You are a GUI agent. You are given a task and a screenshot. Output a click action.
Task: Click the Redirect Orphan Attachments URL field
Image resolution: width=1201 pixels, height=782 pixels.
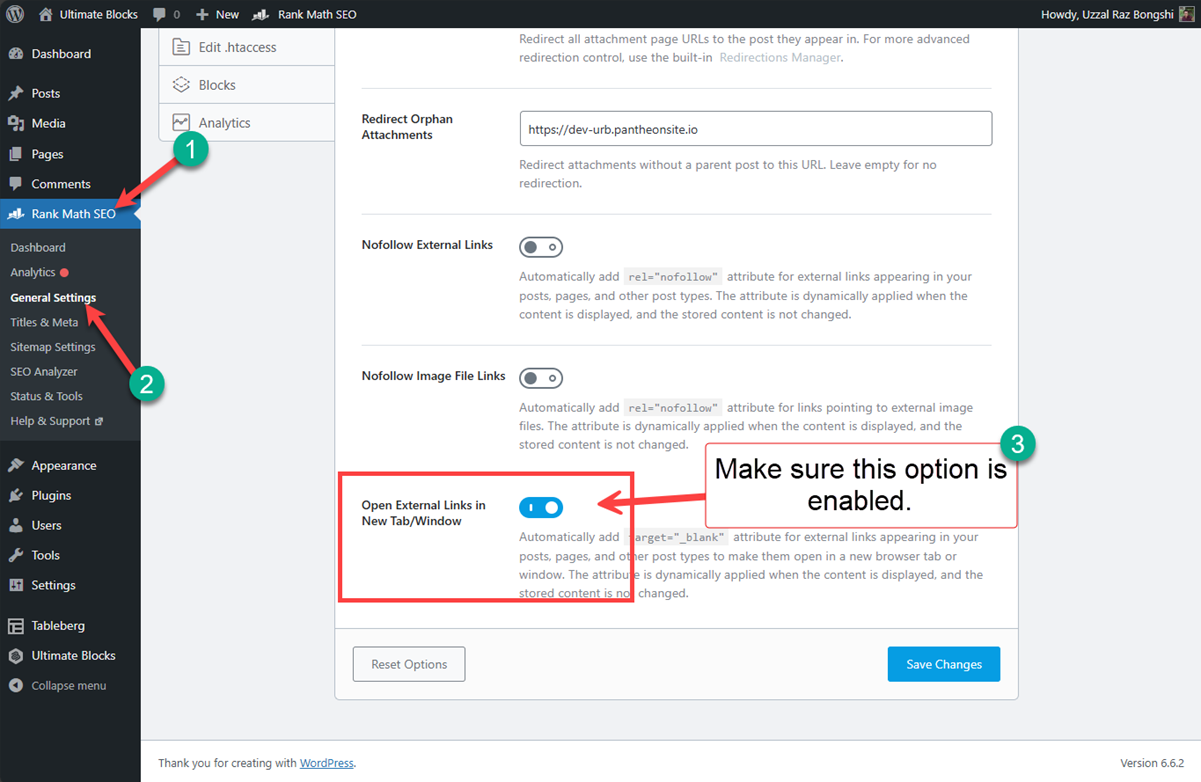point(754,127)
